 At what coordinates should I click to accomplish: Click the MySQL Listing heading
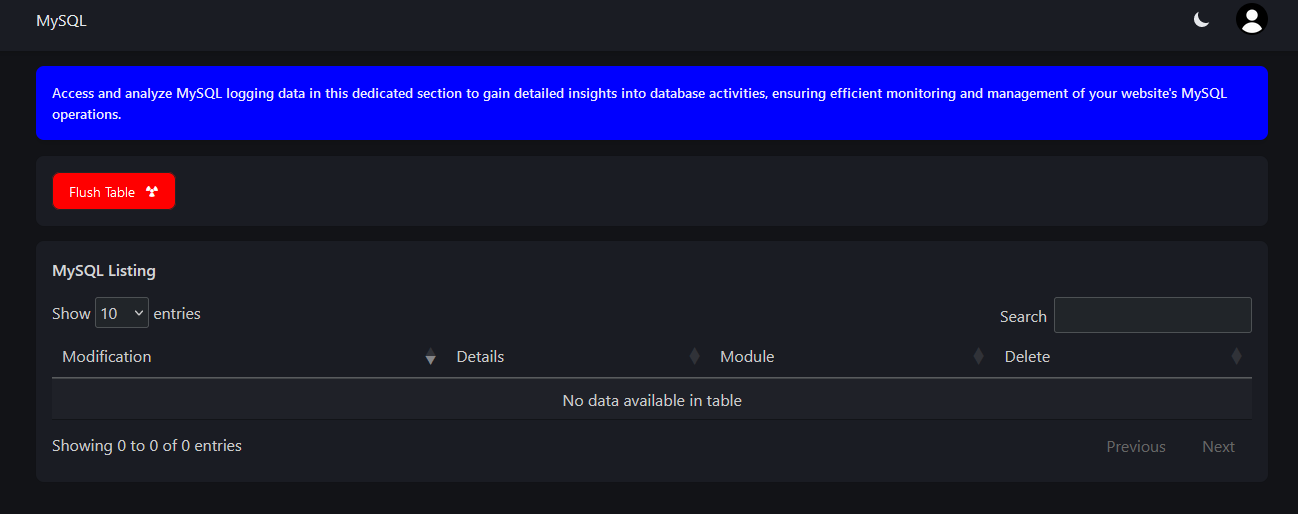tap(104, 271)
